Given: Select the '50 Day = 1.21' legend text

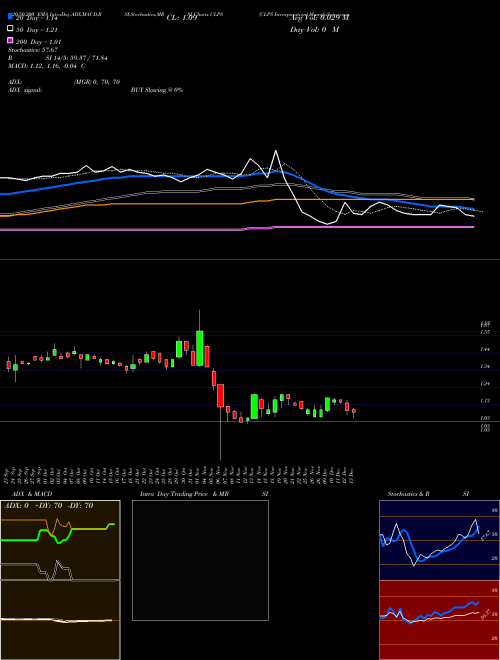Looking at the screenshot, I should [x=37, y=30].
